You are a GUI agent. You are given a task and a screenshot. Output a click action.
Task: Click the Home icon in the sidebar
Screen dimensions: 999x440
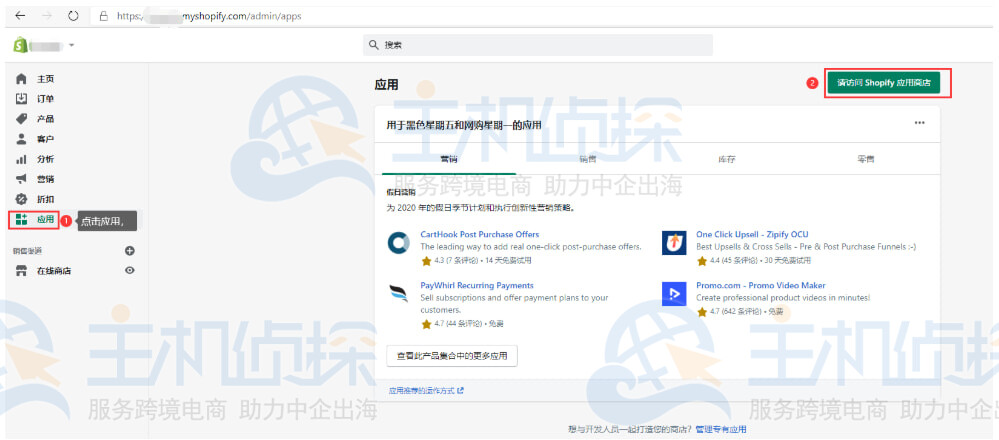(21, 79)
